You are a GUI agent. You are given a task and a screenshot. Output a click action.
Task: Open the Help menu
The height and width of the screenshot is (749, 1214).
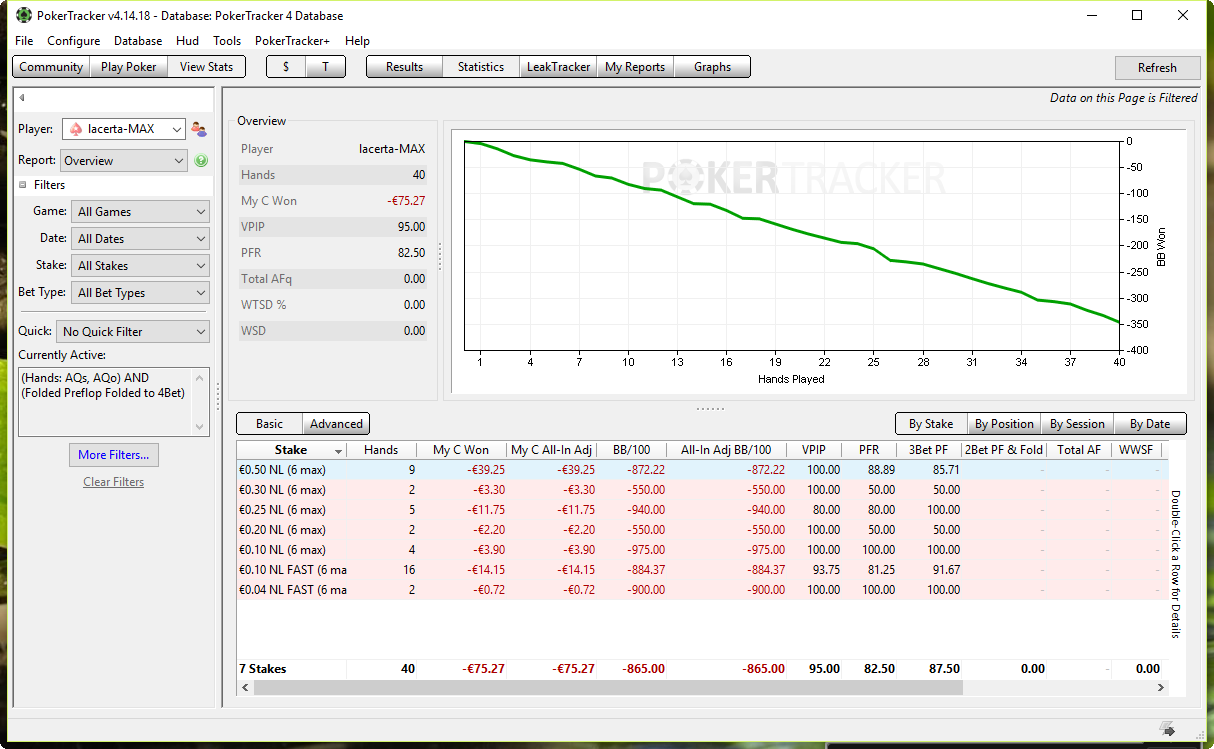click(357, 41)
